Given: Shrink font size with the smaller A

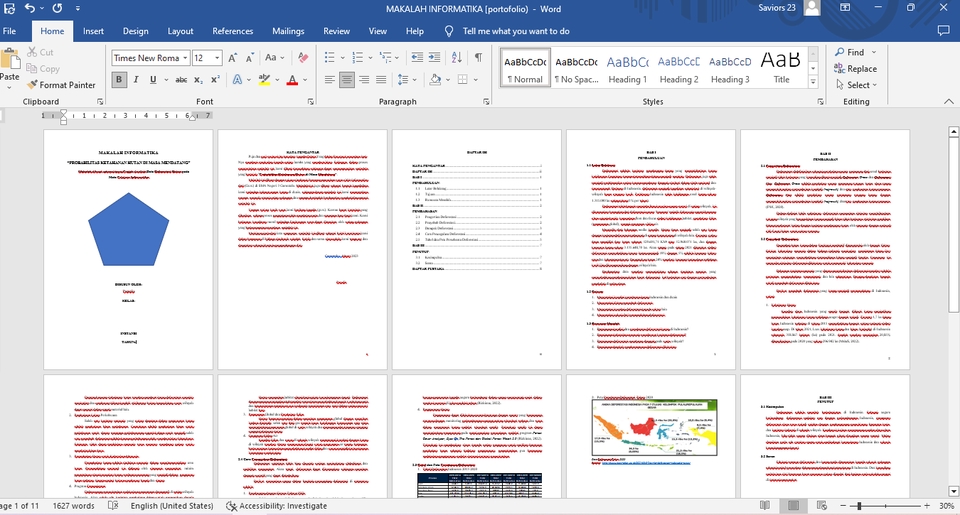Looking at the screenshot, I should pos(250,58).
